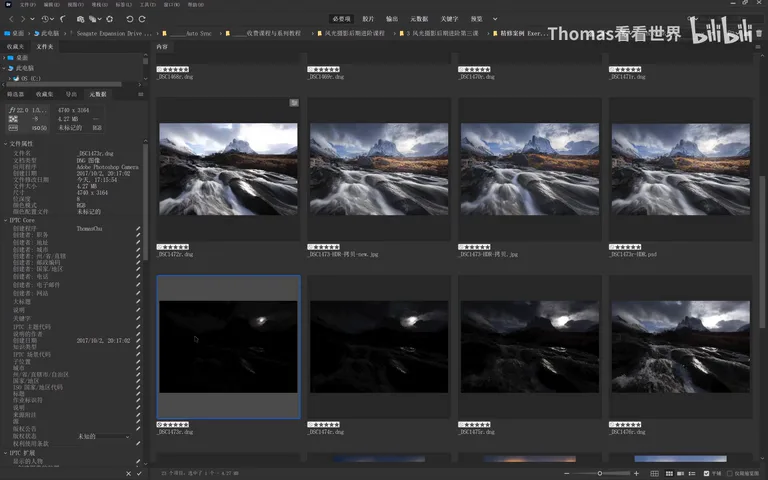Click the get photos from camera icon
Screen dimensions: 768x480
tap(80, 19)
